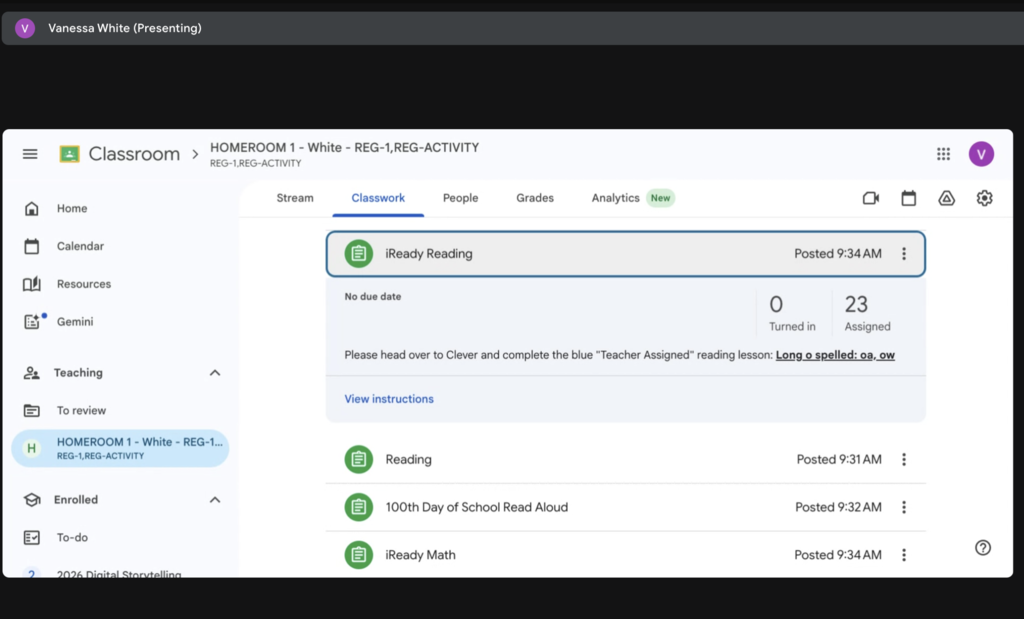Open the class Drive folder

point(946,198)
